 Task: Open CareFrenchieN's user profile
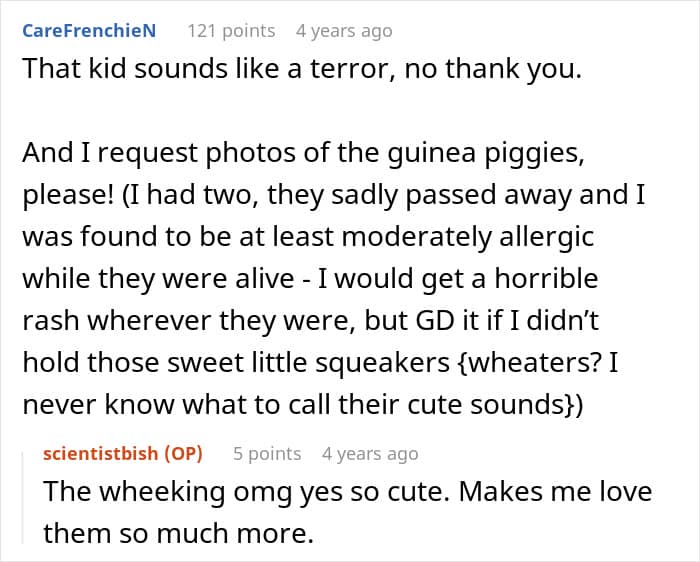coord(89,31)
